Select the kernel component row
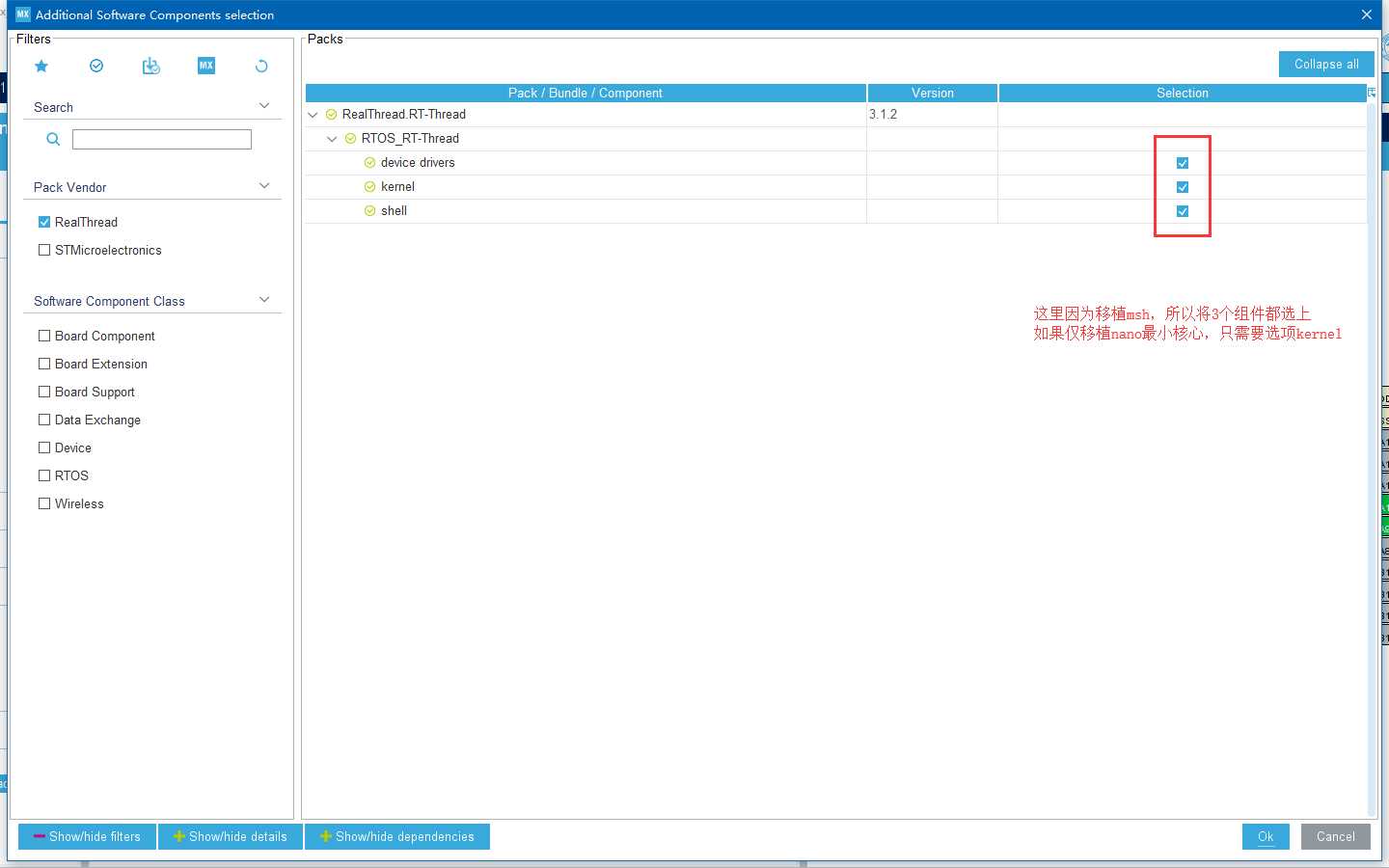Image resolution: width=1389 pixels, height=868 pixels. click(x=836, y=187)
